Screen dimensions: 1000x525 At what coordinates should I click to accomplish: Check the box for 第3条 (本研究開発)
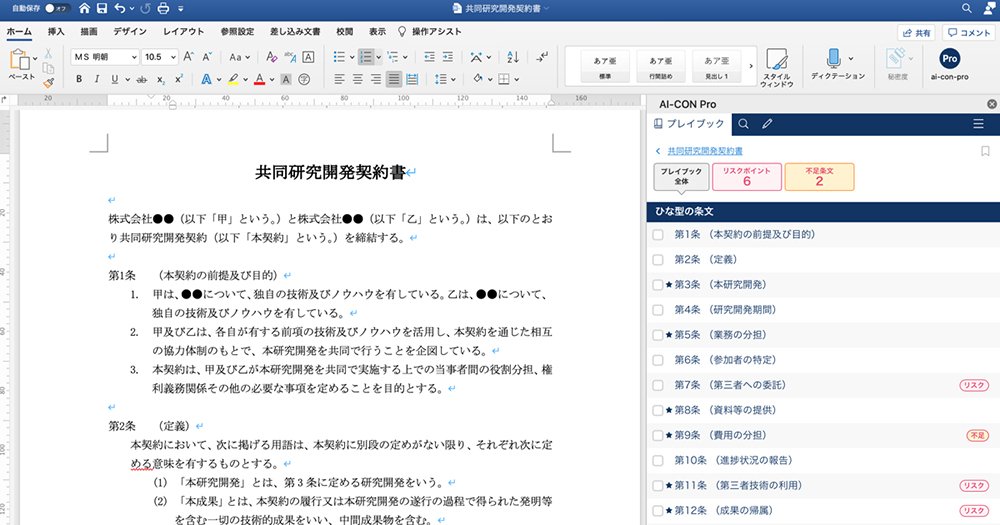pyautogui.click(x=658, y=285)
